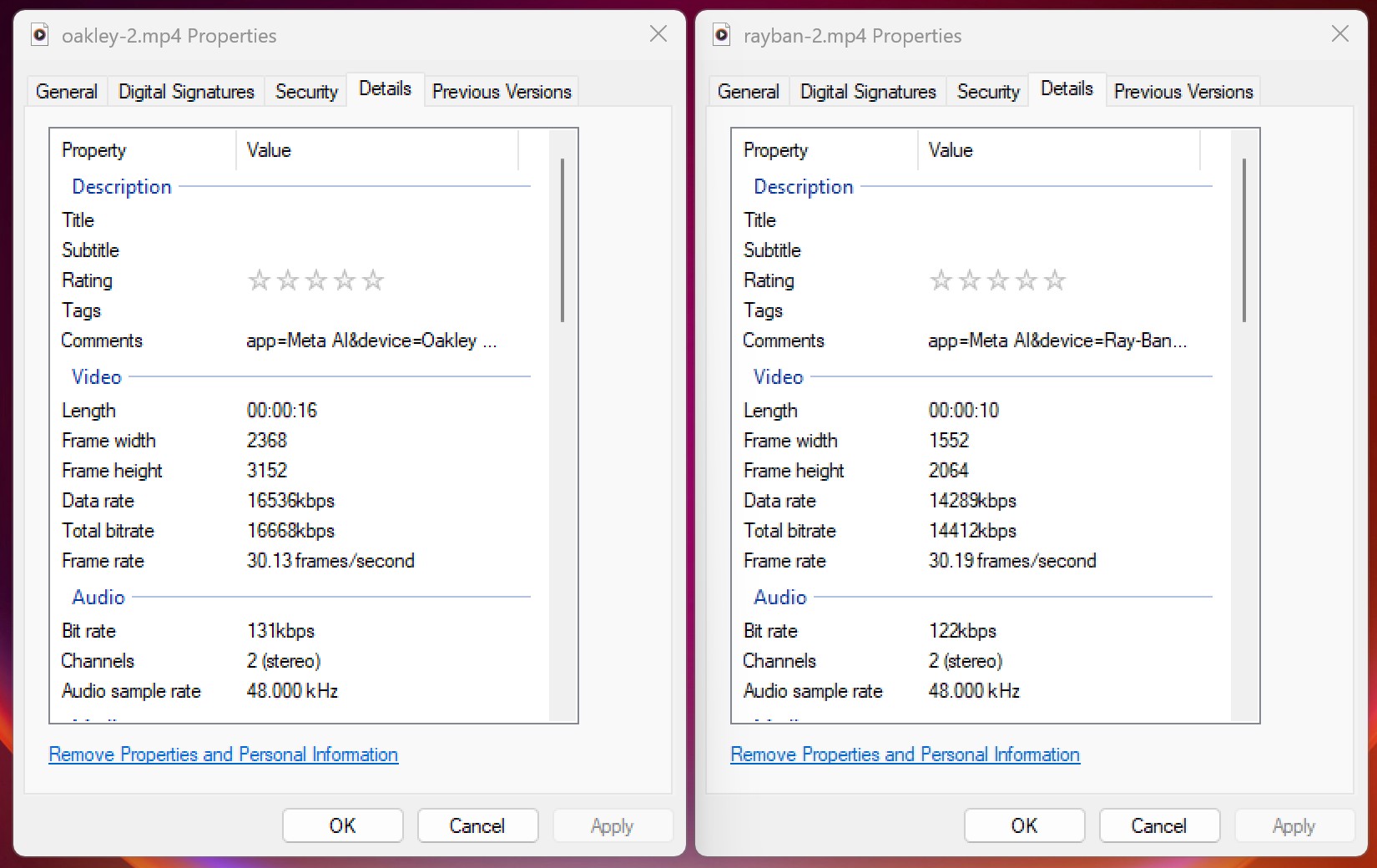This screenshot has height=868, width=1377.
Task: Open General tab in oakley-2.mp4 Properties
Action: pyautogui.click(x=67, y=91)
